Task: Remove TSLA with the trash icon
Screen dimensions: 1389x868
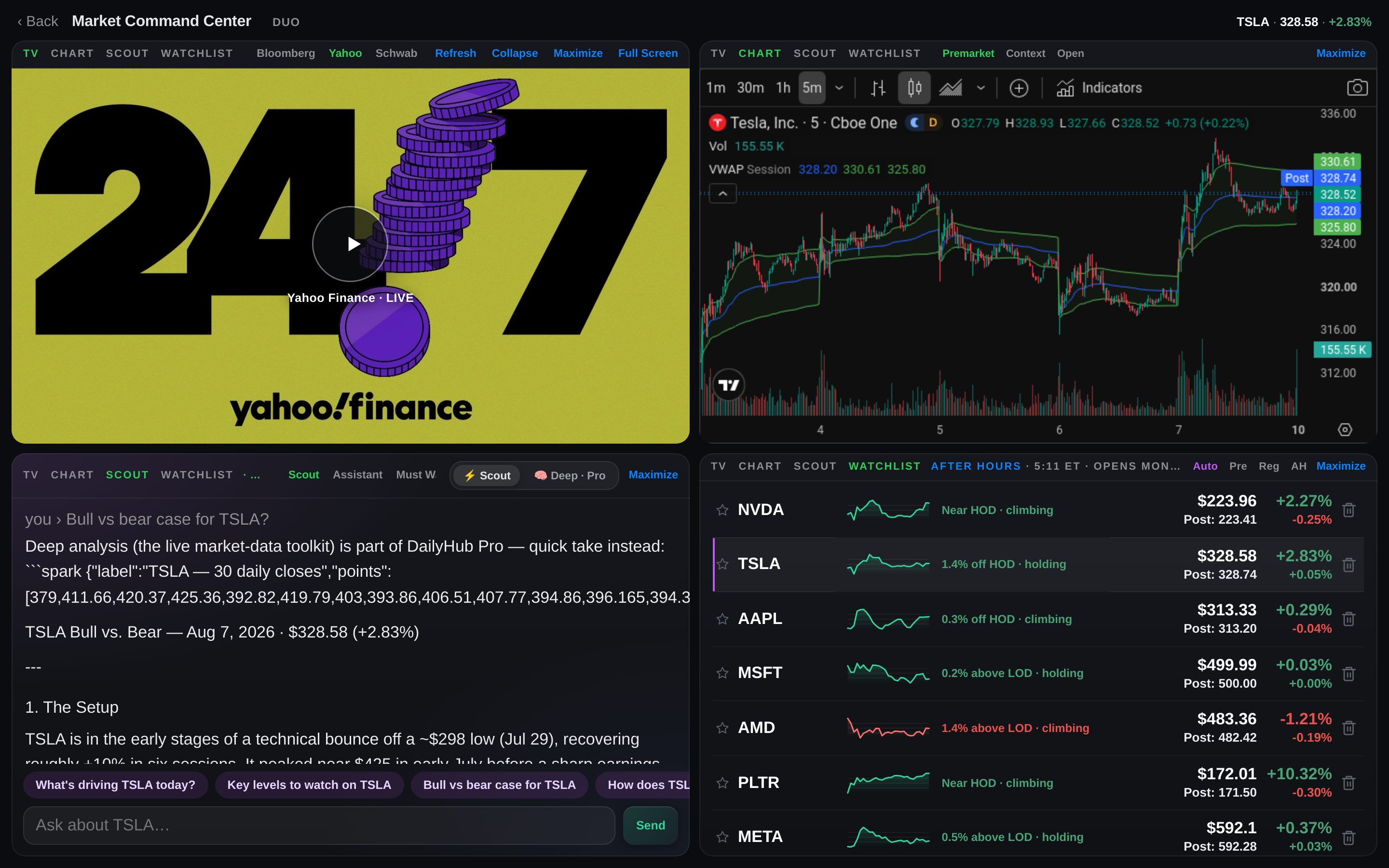Action: coord(1349,564)
